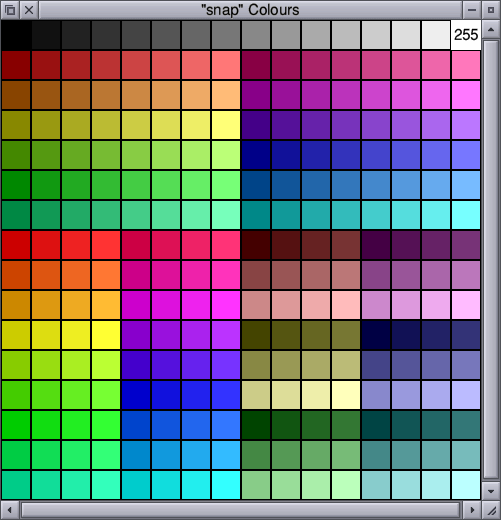Click the horizontal scrollbar bar
Image resolution: width=501 pixels, height=520 pixels.
pyautogui.click(x=240, y=510)
